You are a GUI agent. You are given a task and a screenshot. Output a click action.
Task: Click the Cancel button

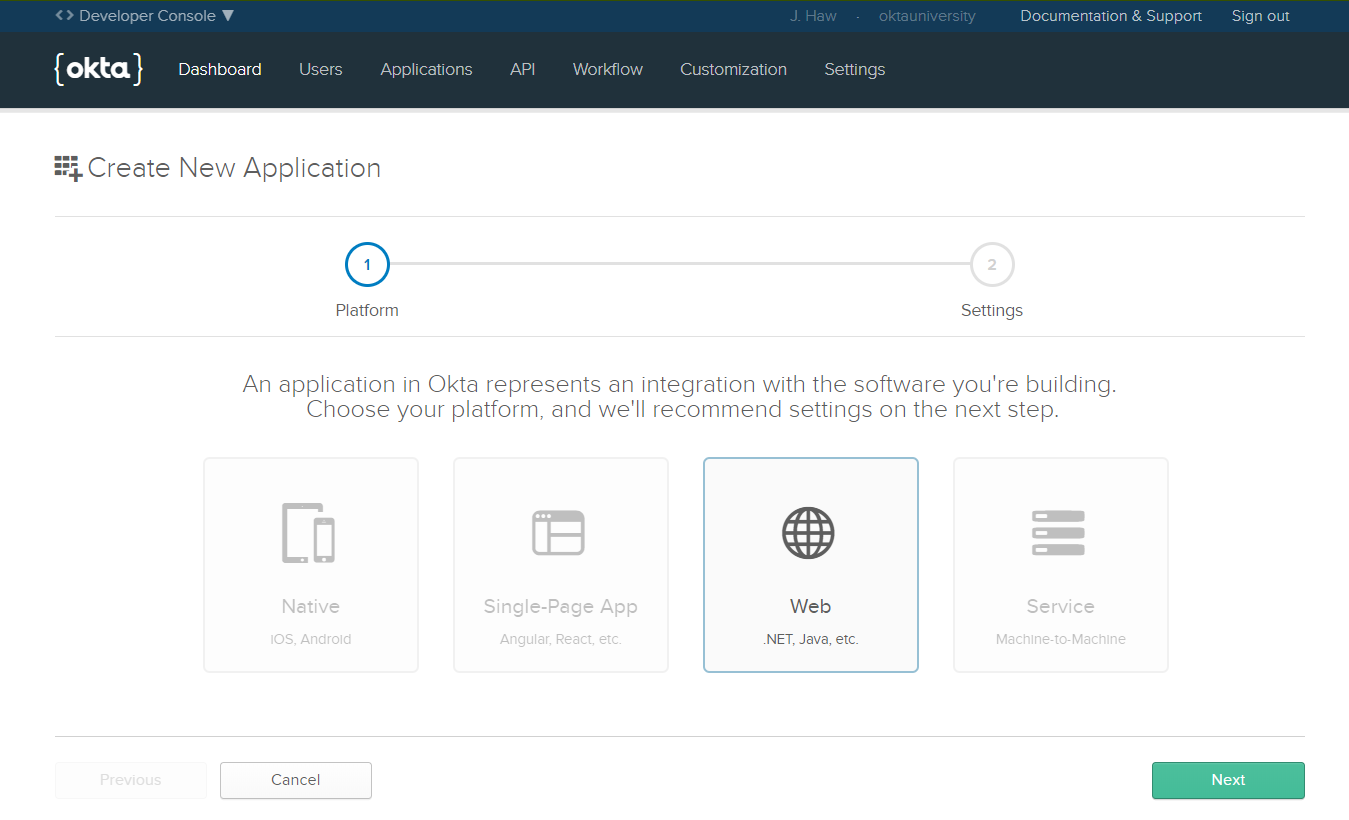[x=296, y=780]
